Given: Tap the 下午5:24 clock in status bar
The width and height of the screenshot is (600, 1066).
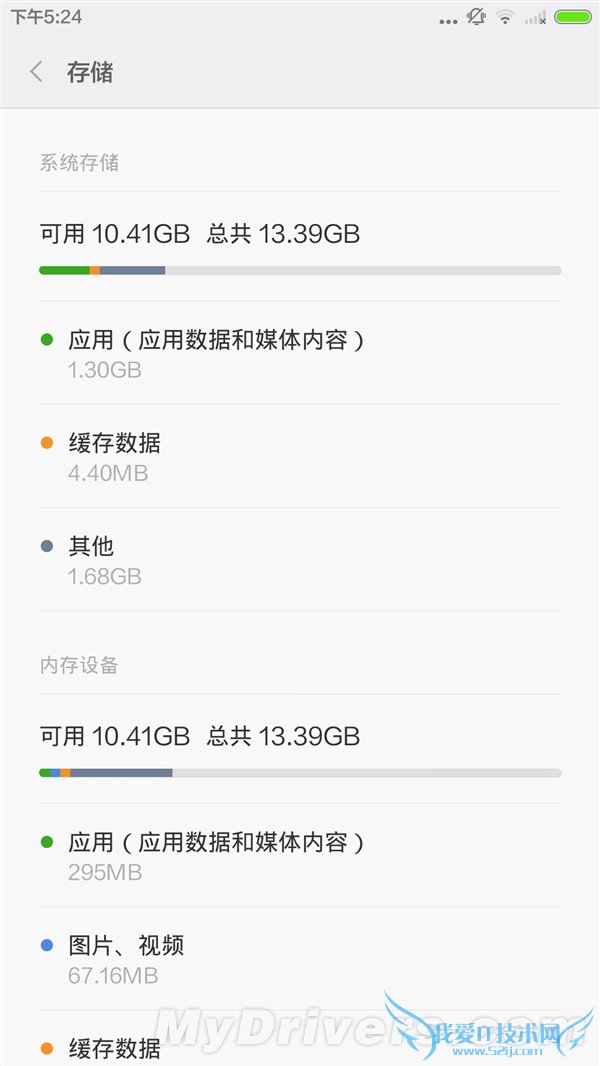Looking at the screenshot, I should 46,17.
